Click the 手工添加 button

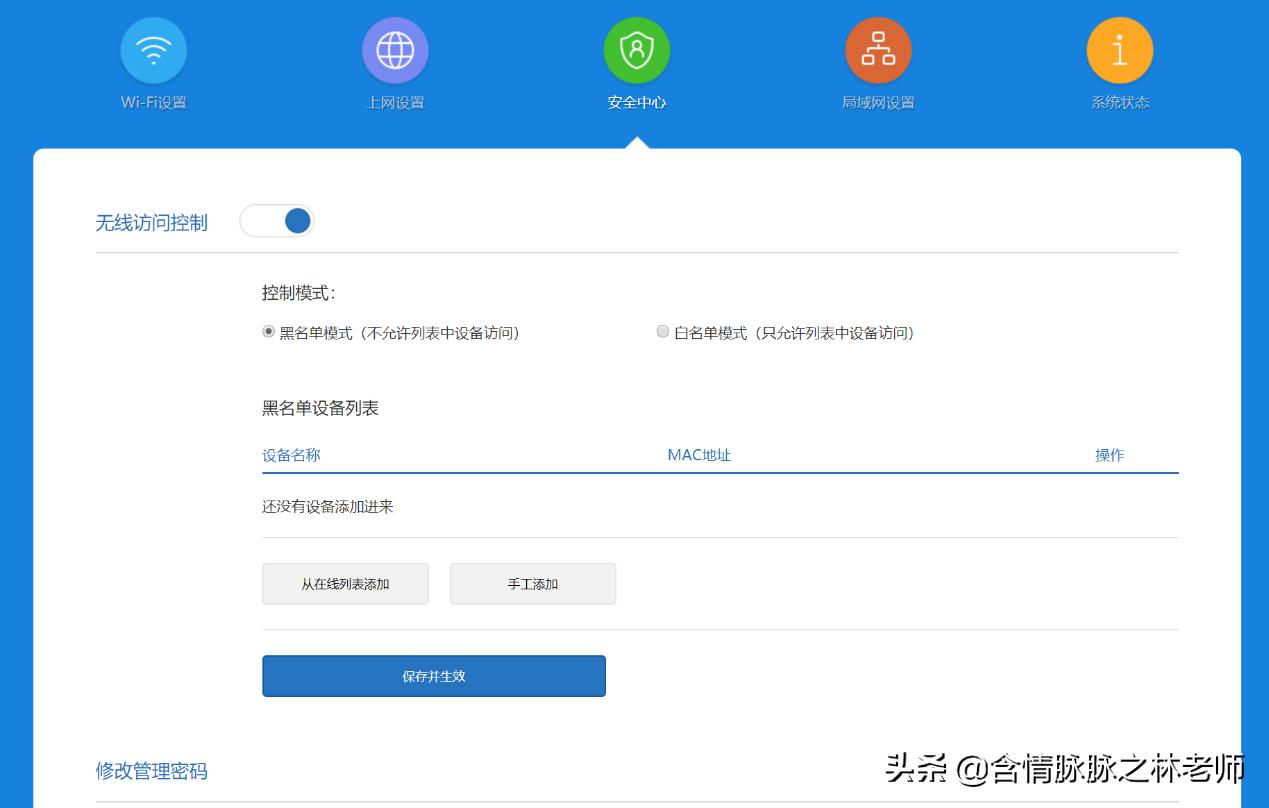pos(533,583)
